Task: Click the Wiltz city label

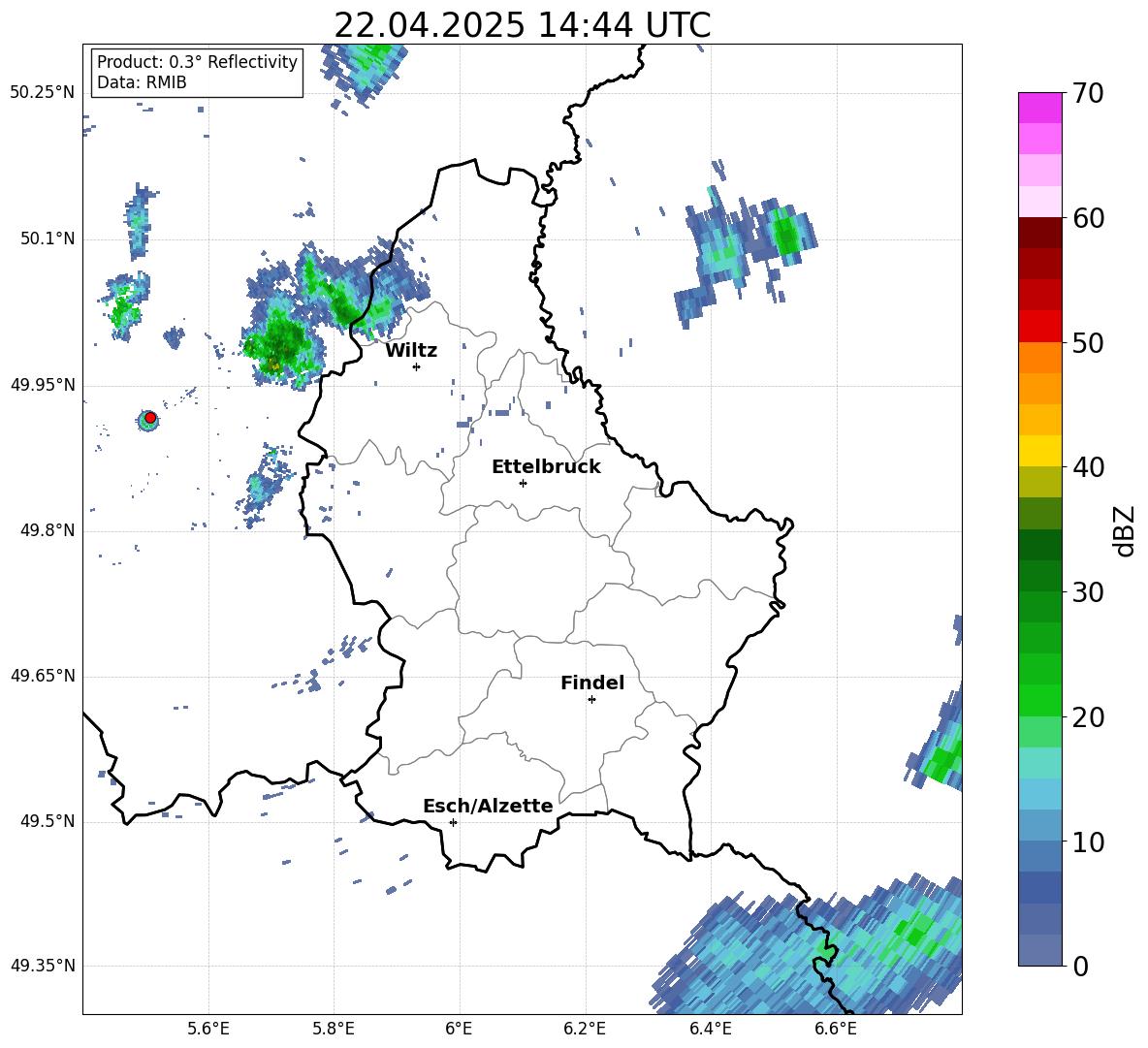Action: tap(411, 351)
